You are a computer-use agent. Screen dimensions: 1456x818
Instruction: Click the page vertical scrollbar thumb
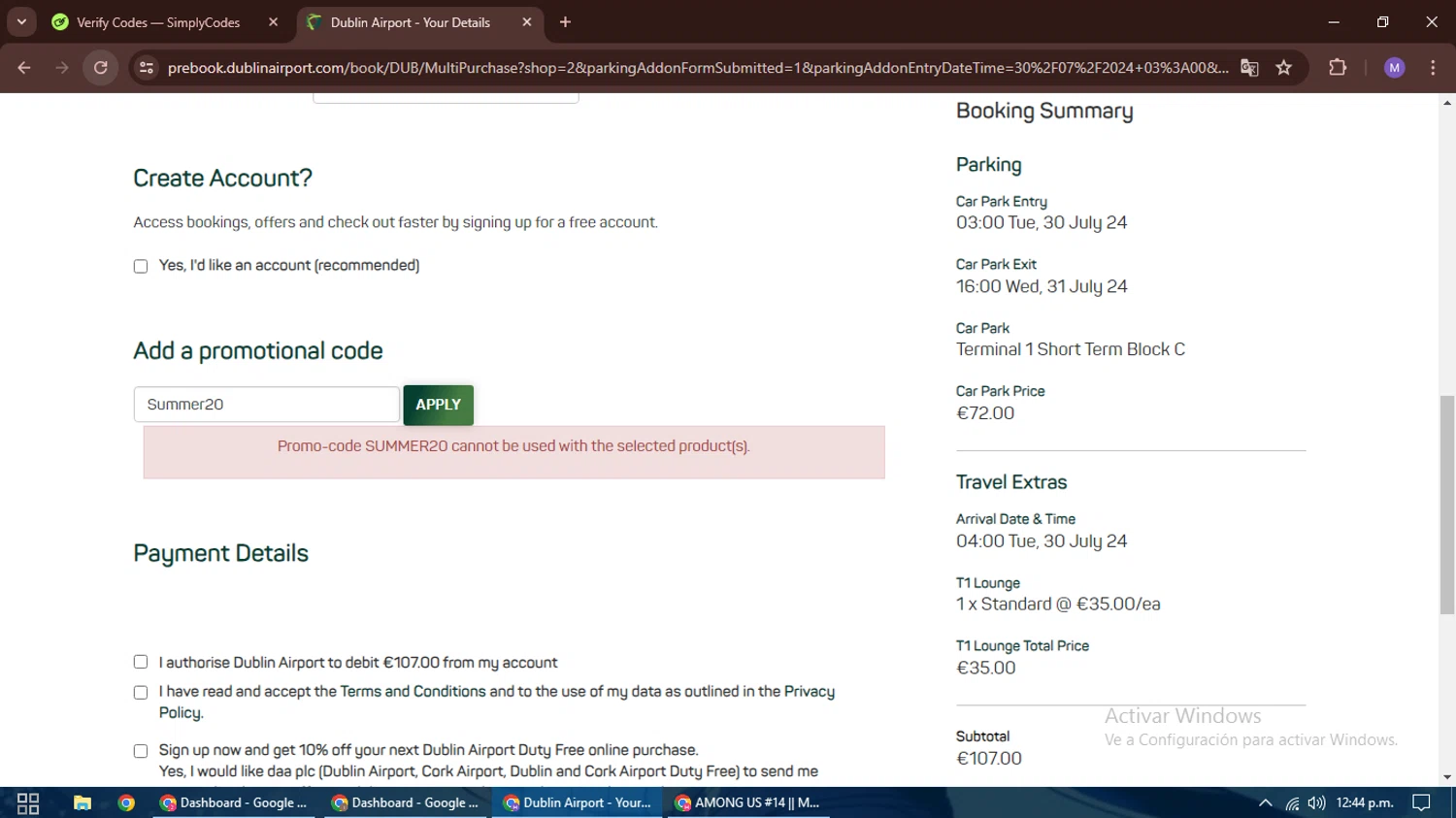tap(1447, 505)
